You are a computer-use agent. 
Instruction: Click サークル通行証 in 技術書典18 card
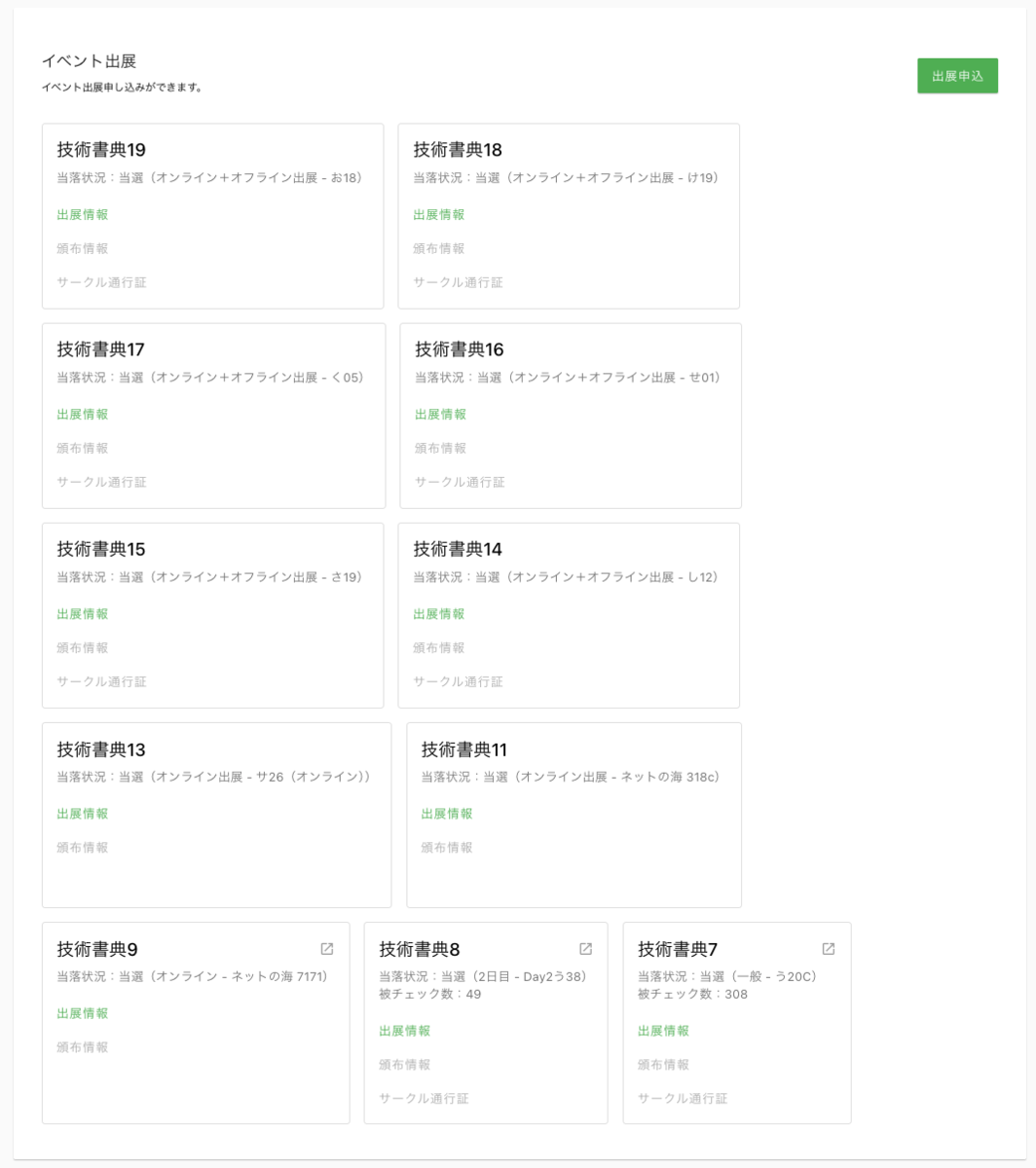458,282
